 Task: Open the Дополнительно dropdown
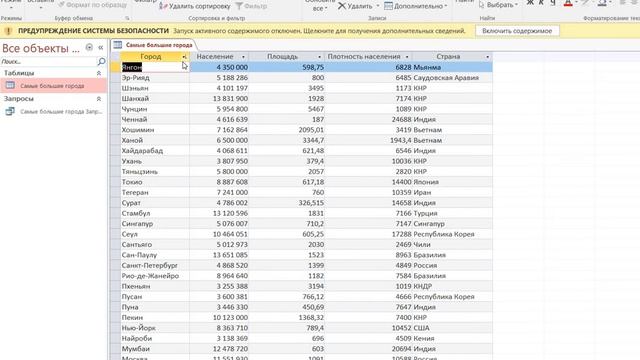coord(416,6)
